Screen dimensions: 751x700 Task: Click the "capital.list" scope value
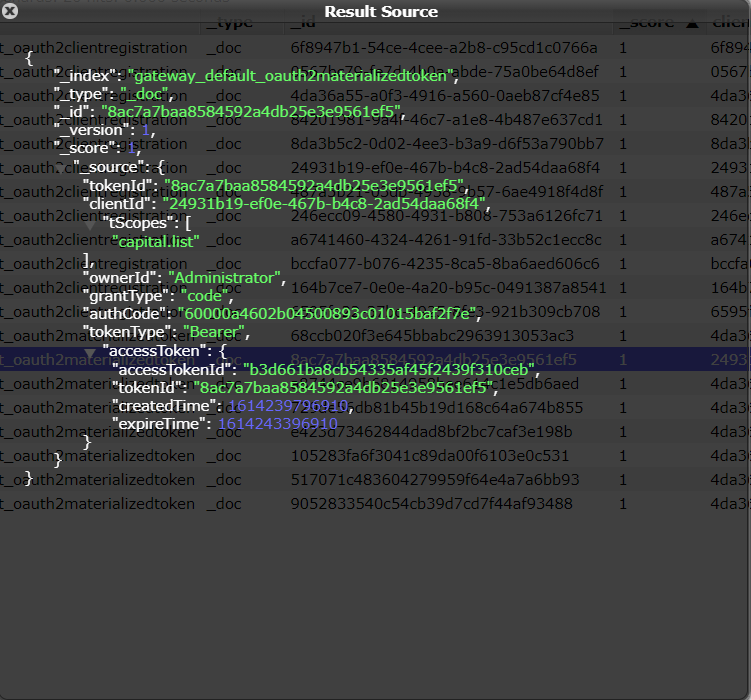pyautogui.click(x=156, y=241)
